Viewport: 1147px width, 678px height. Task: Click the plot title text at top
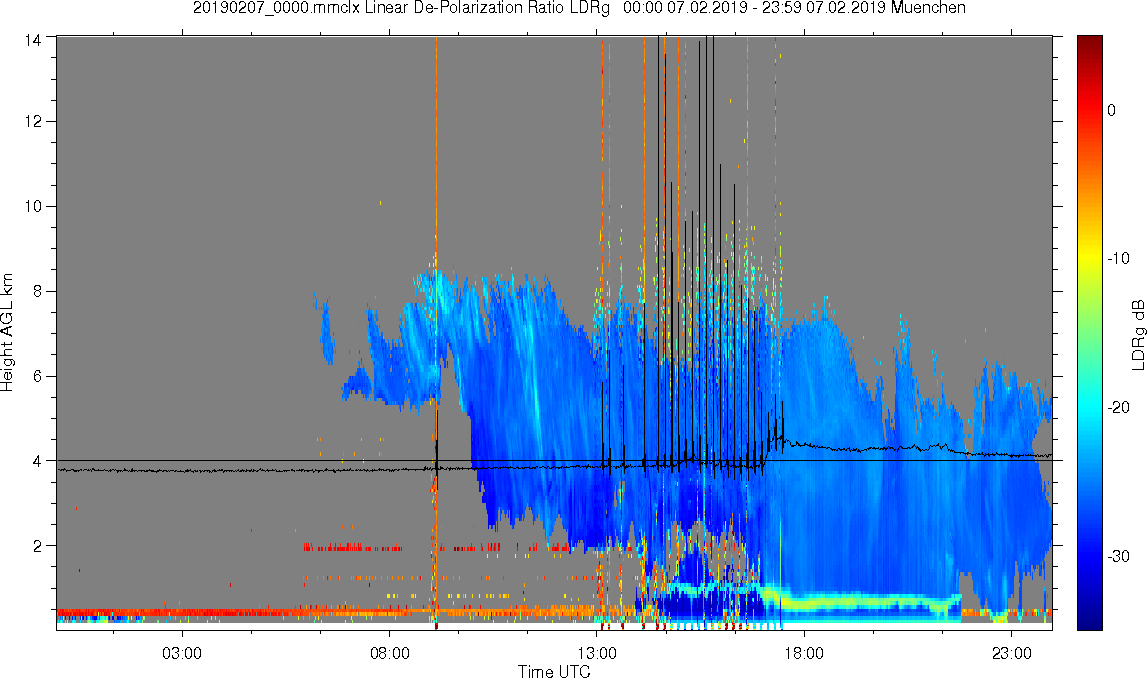coord(579,8)
